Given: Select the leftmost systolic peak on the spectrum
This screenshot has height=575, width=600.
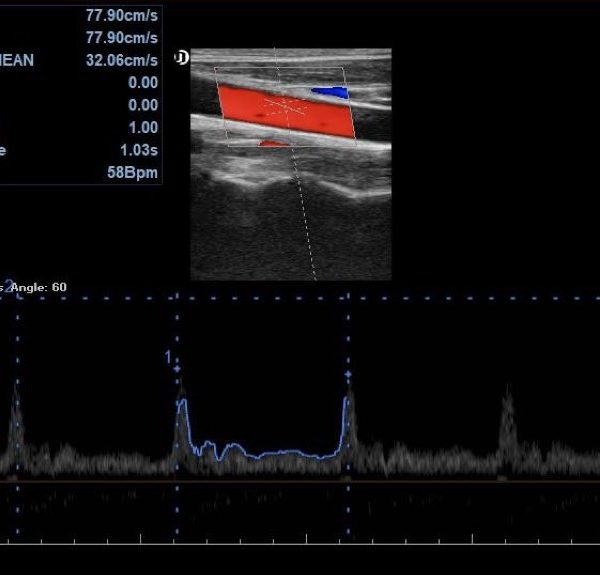Looking at the screenshot, I should (15, 410).
